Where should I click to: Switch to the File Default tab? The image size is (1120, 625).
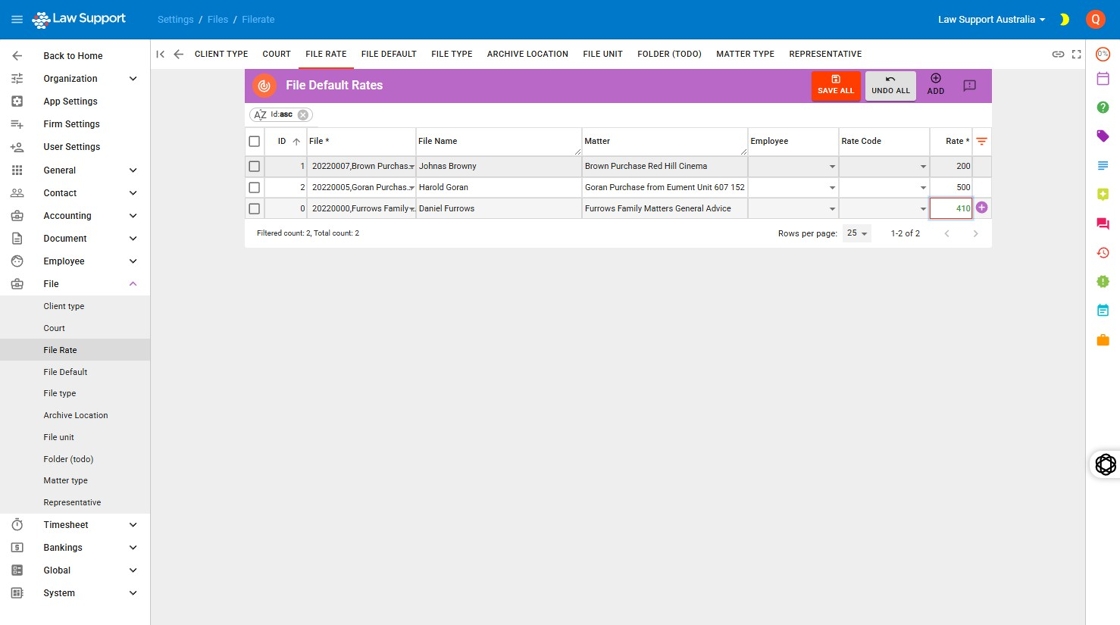(389, 54)
